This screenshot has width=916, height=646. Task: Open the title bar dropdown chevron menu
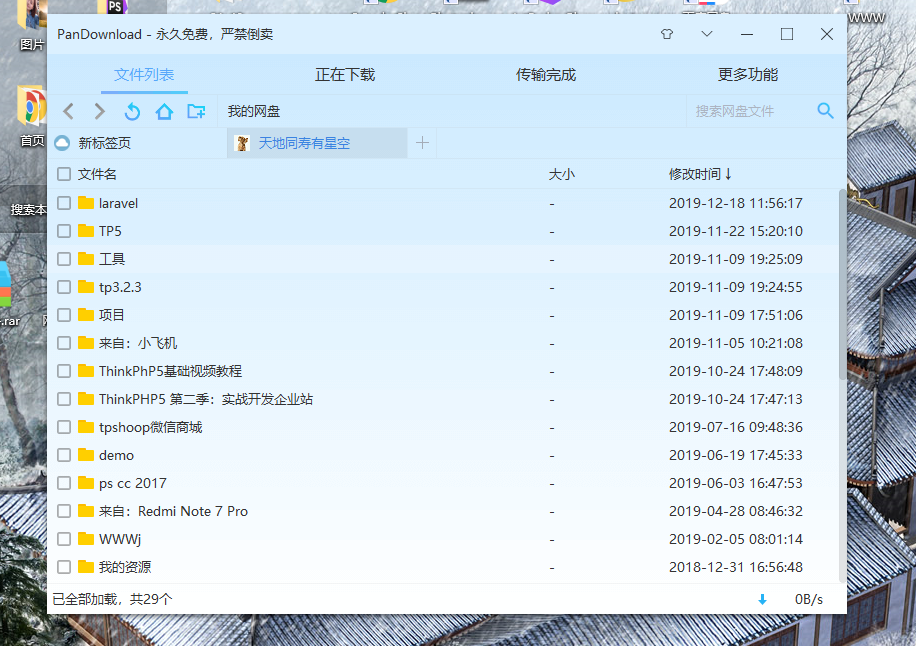[707, 34]
